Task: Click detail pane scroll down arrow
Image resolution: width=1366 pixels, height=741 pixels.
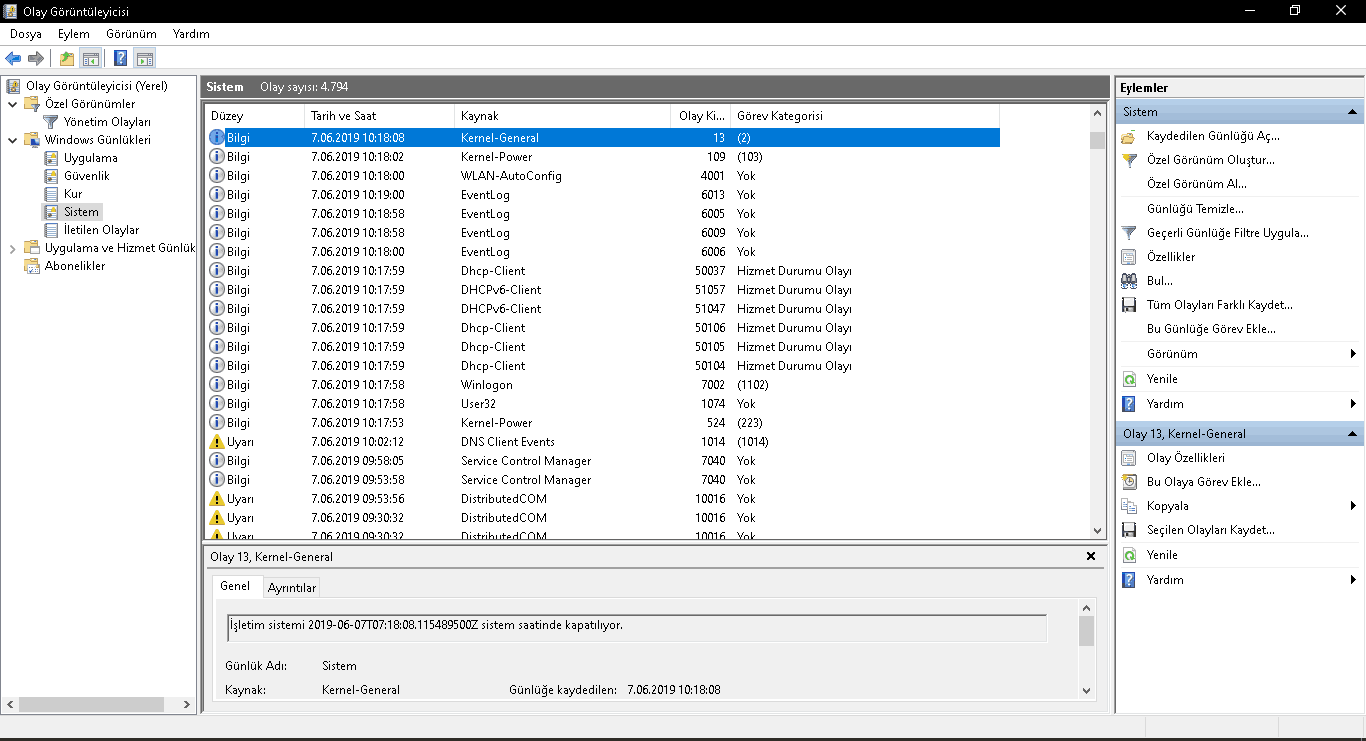Action: (x=1087, y=690)
